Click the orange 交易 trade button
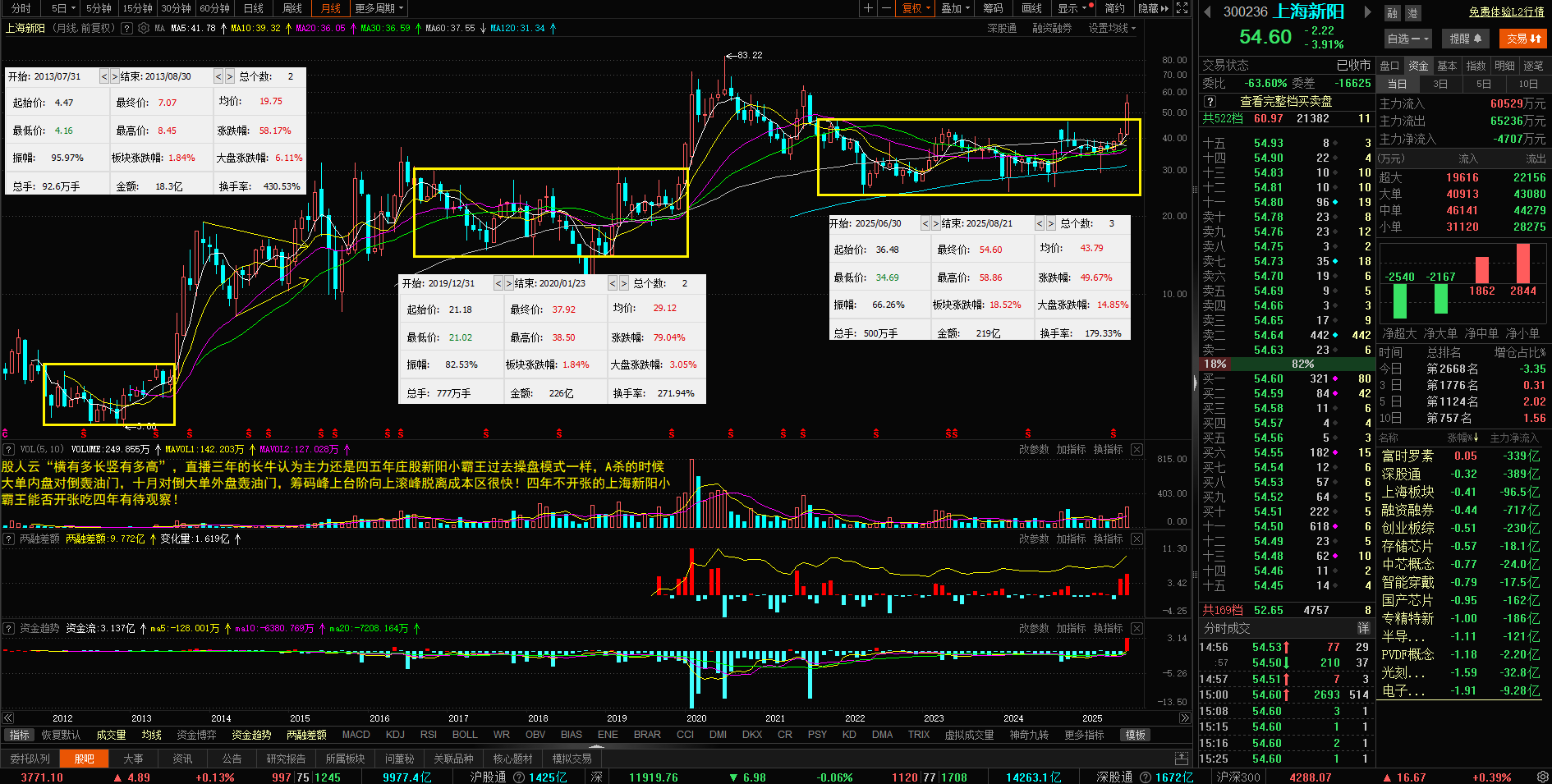The height and width of the screenshot is (784, 1552). (1523, 39)
